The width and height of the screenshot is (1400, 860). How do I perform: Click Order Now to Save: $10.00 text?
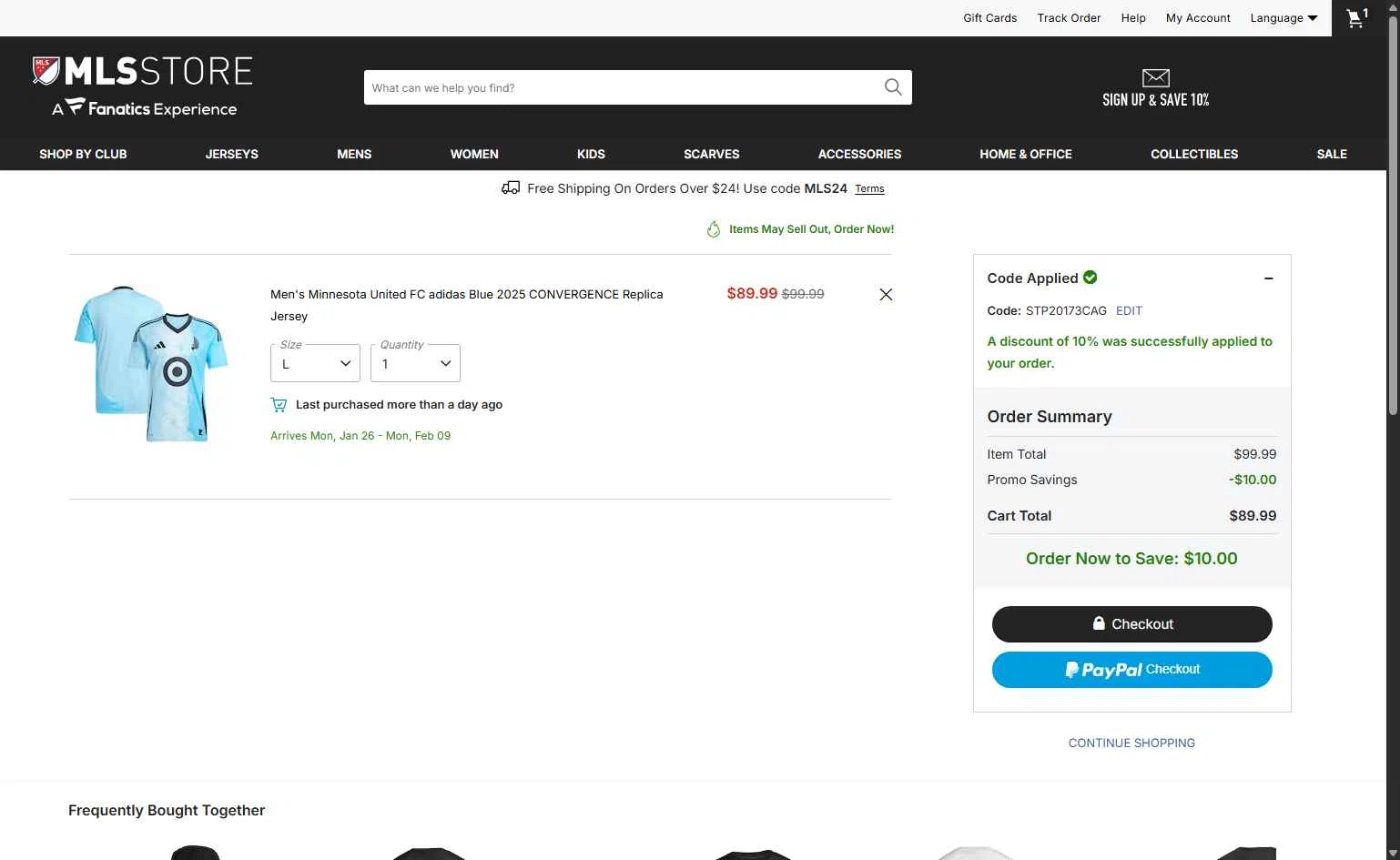coord(1131,559)
